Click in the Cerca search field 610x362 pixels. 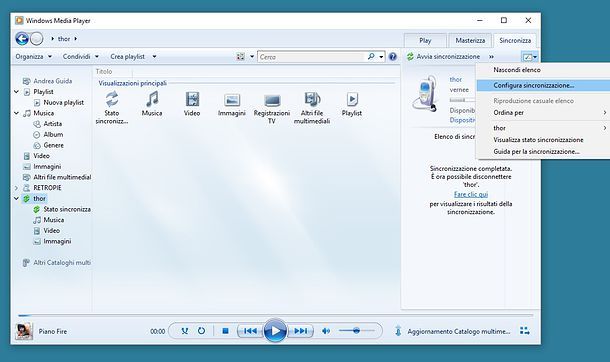[x=311, y=57]
